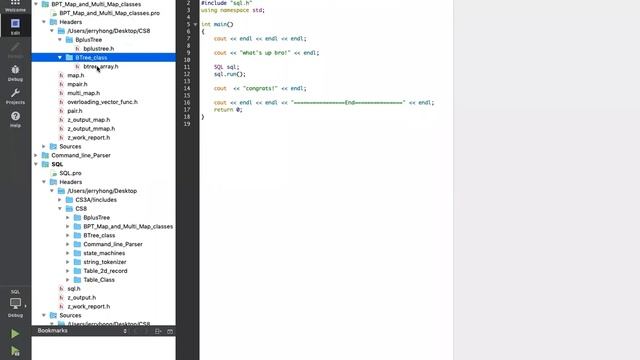Collapse the top BplusTree folder
This screenshot has width=640, height=360.
(x=60, y=40)
